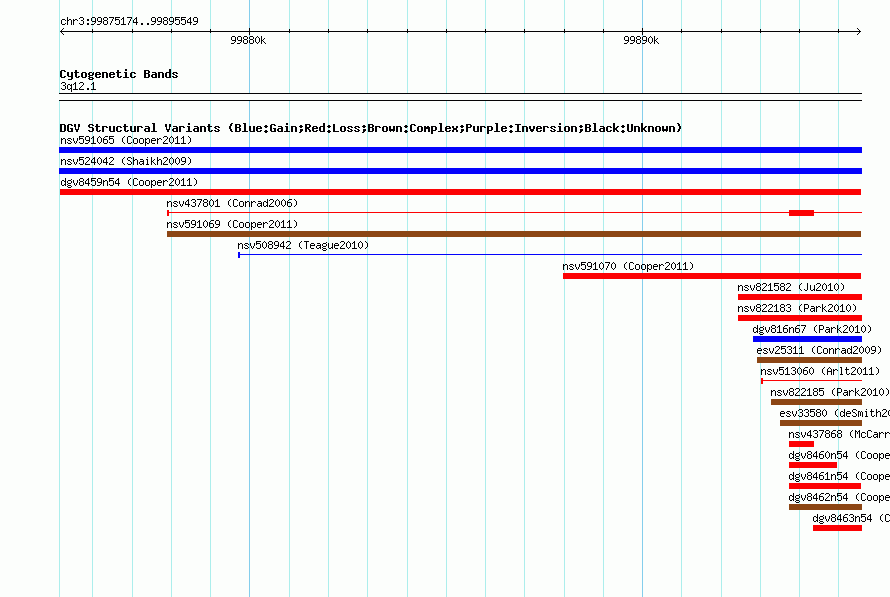Open the nsv513060 (Arlt2011) label
Viewport: 890px width, 597px height.
(x=820, y=371)
